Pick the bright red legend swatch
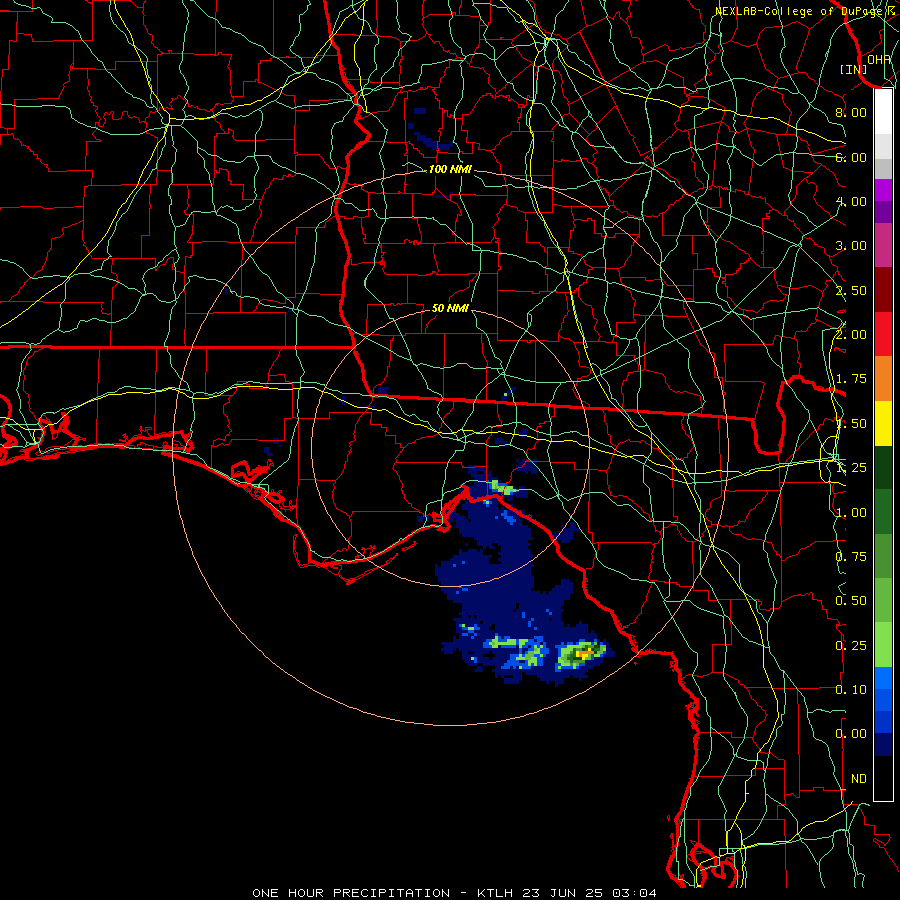The width and height of the screenshot is (900, 900). (883, 334)
